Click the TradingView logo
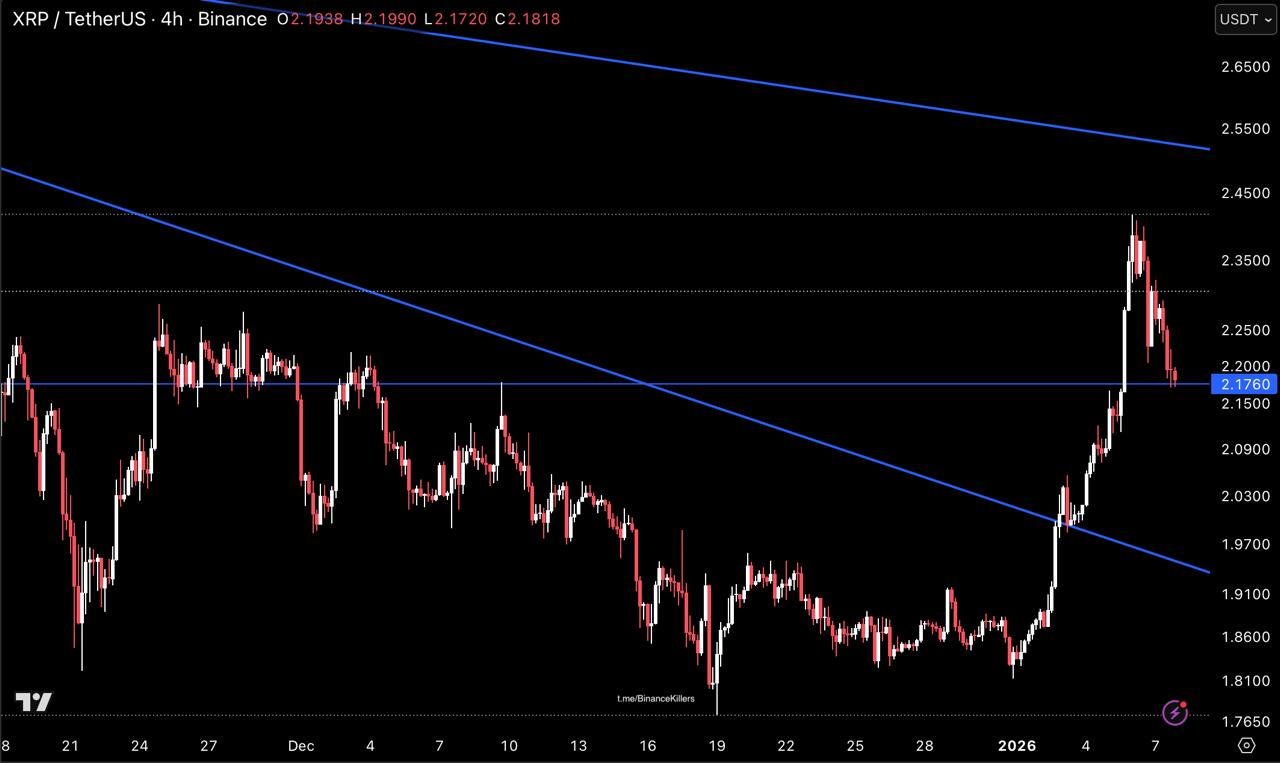The height and width of the screenshot is (763, 1280). 33,702
